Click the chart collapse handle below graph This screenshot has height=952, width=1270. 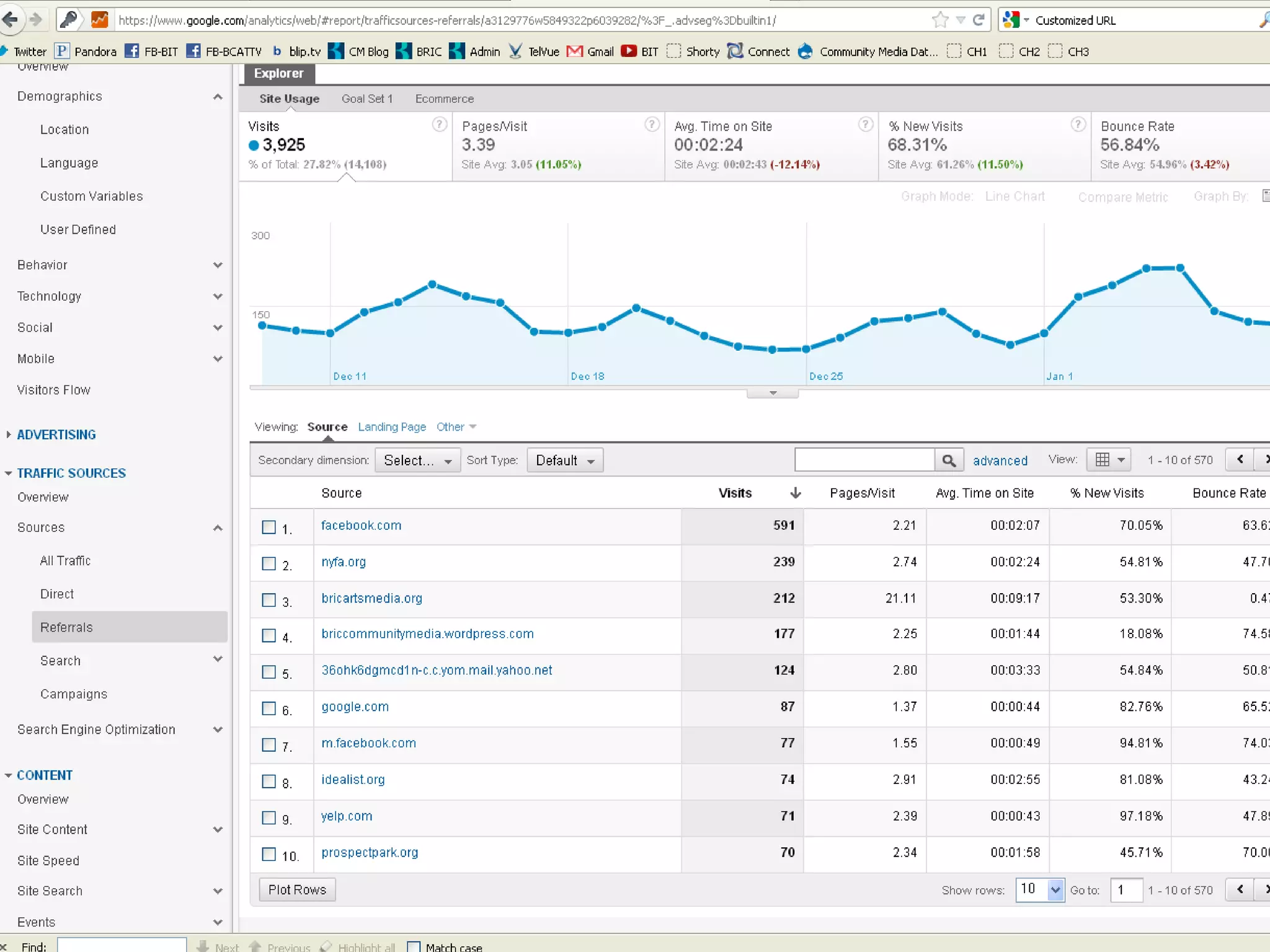coord(773,393)
